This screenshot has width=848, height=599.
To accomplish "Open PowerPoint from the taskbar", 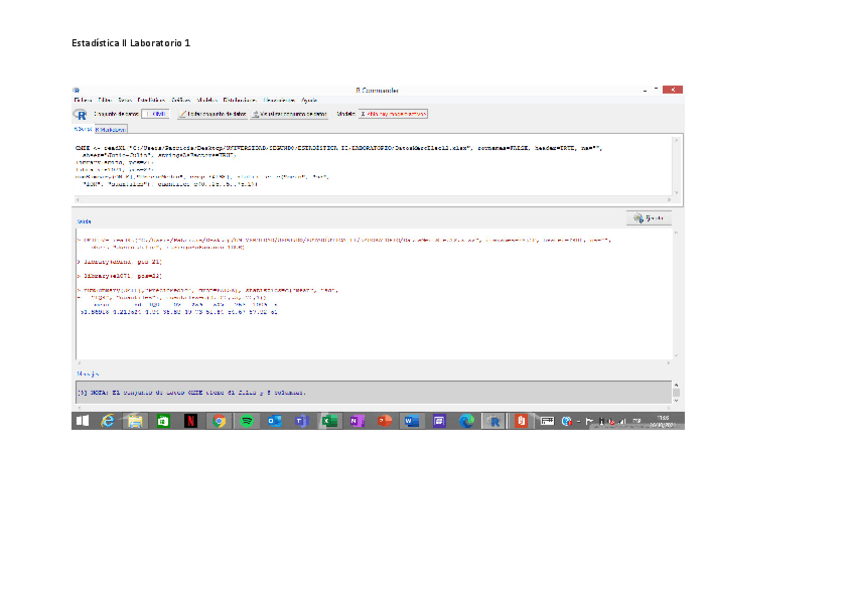I will (382, 422).
